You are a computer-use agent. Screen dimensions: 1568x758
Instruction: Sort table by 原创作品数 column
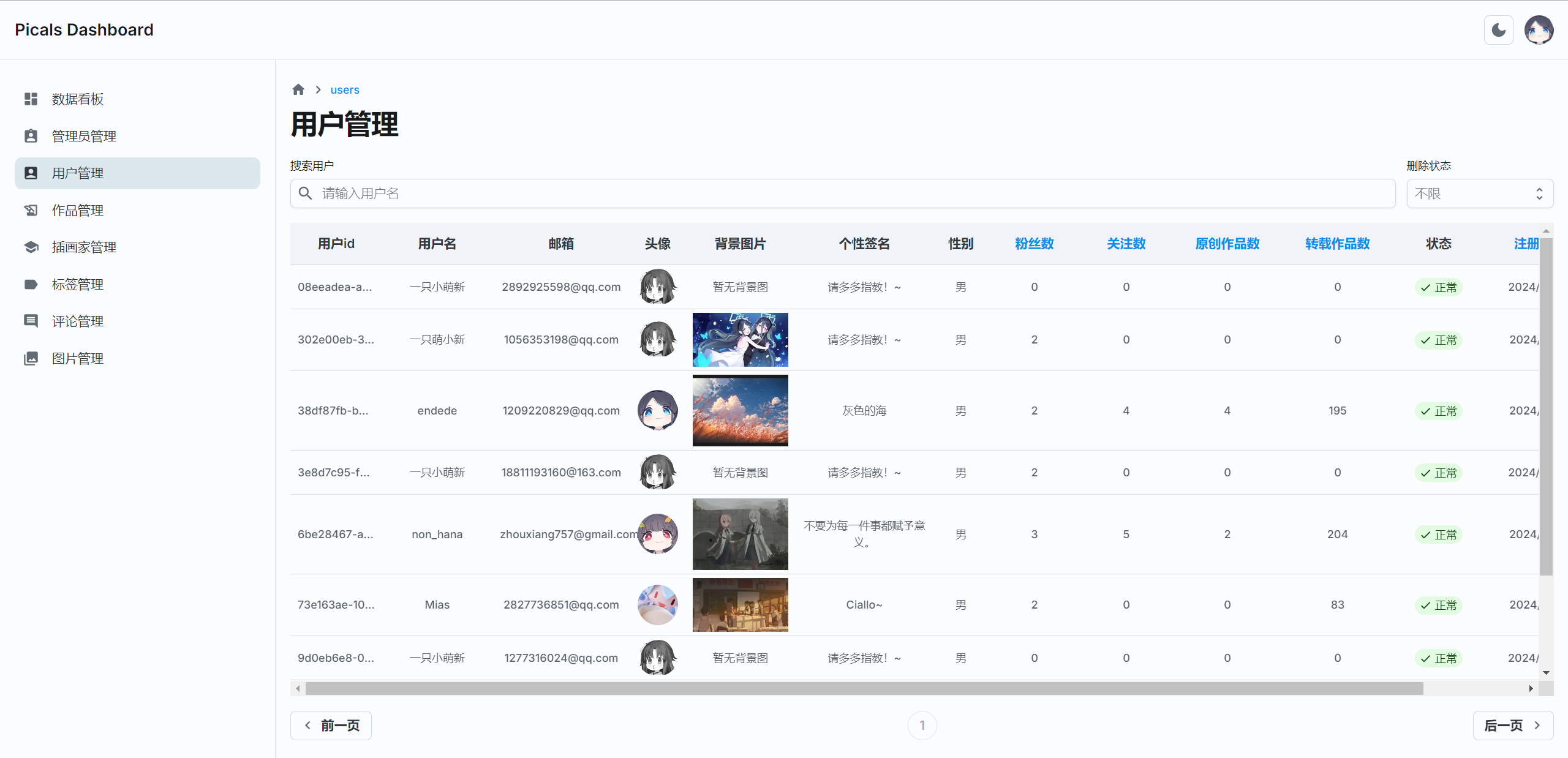(1227, 244)
